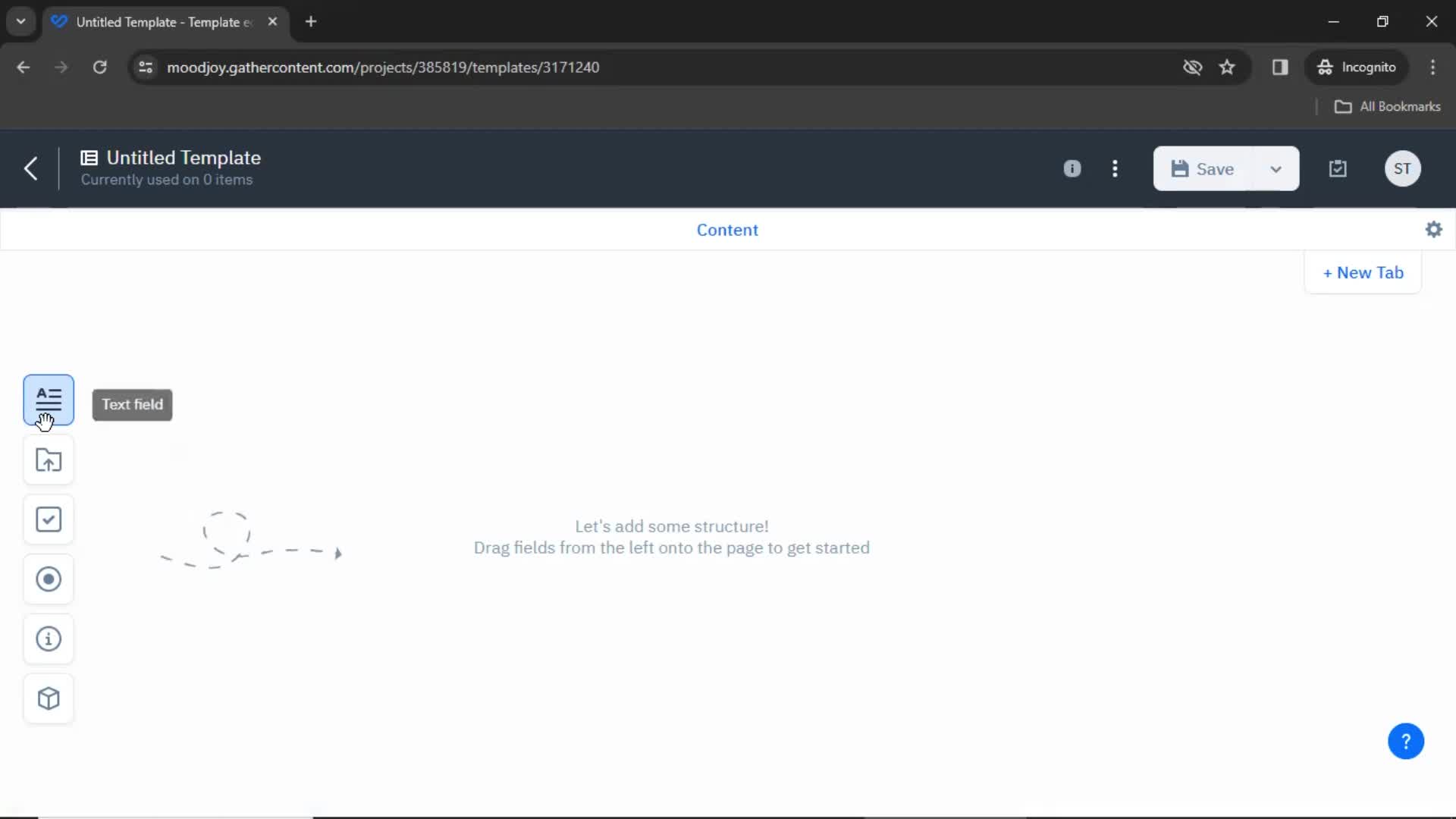Screen dimensions: 1456x819
Task: Click the browser forward arrow
Action: click(x=61, y=67)
